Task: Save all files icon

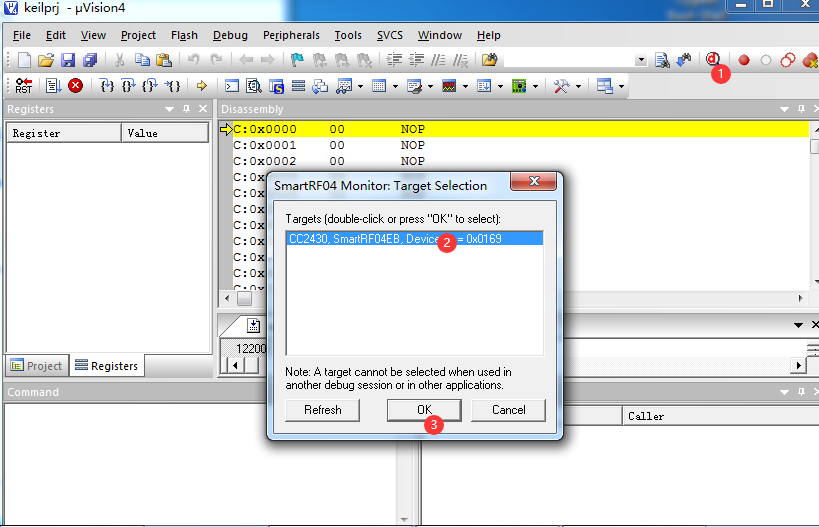Action: (x=90, y=60)
